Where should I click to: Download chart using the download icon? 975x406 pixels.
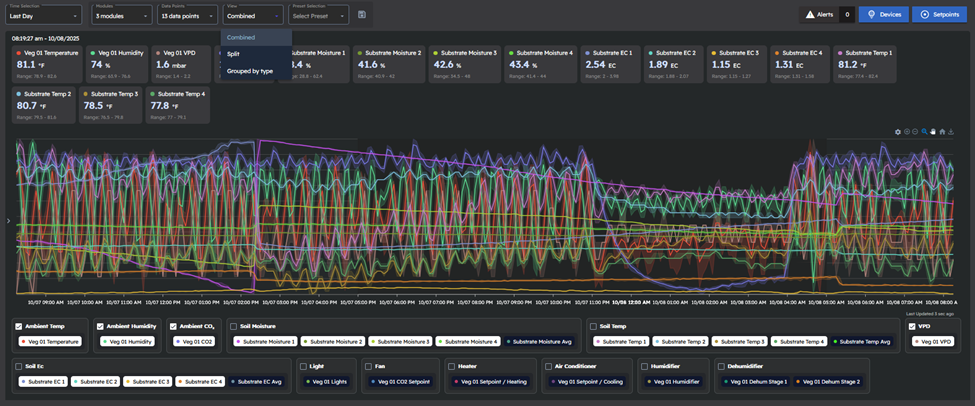pyautogui.click(x=951, y=131)
